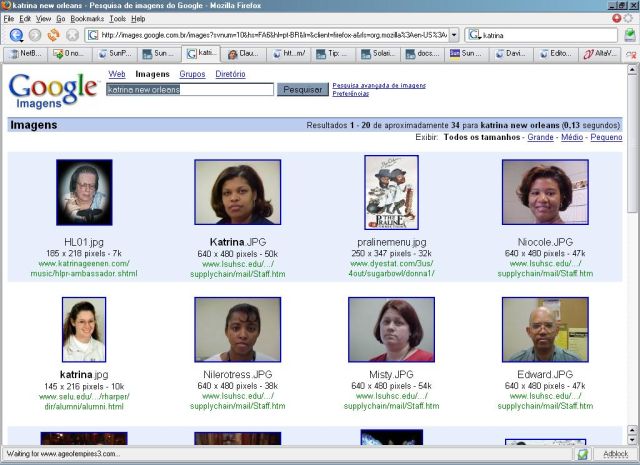Open the Go menu

tap(61, 19)
